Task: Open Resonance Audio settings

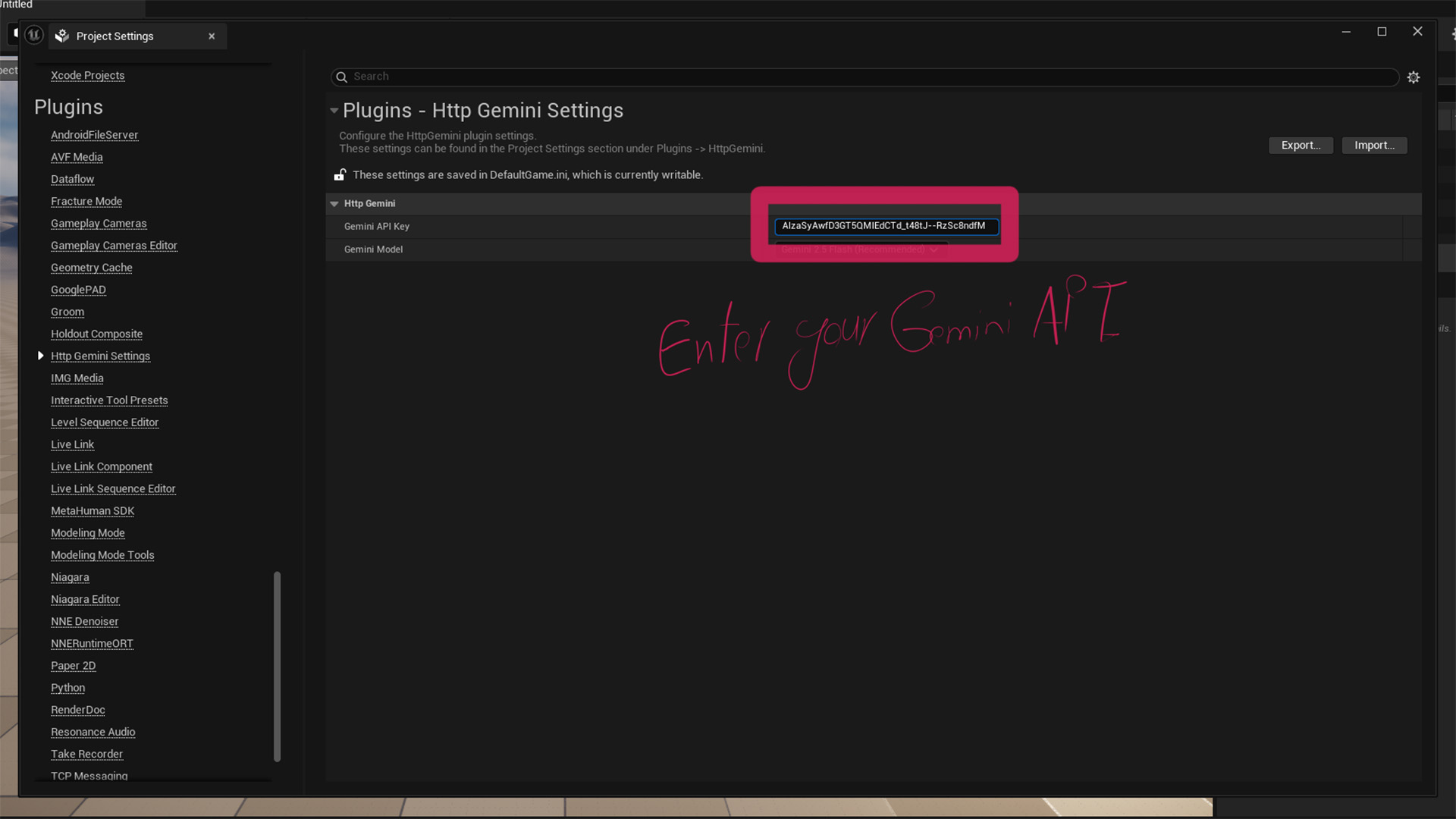Action: point(93,732)
